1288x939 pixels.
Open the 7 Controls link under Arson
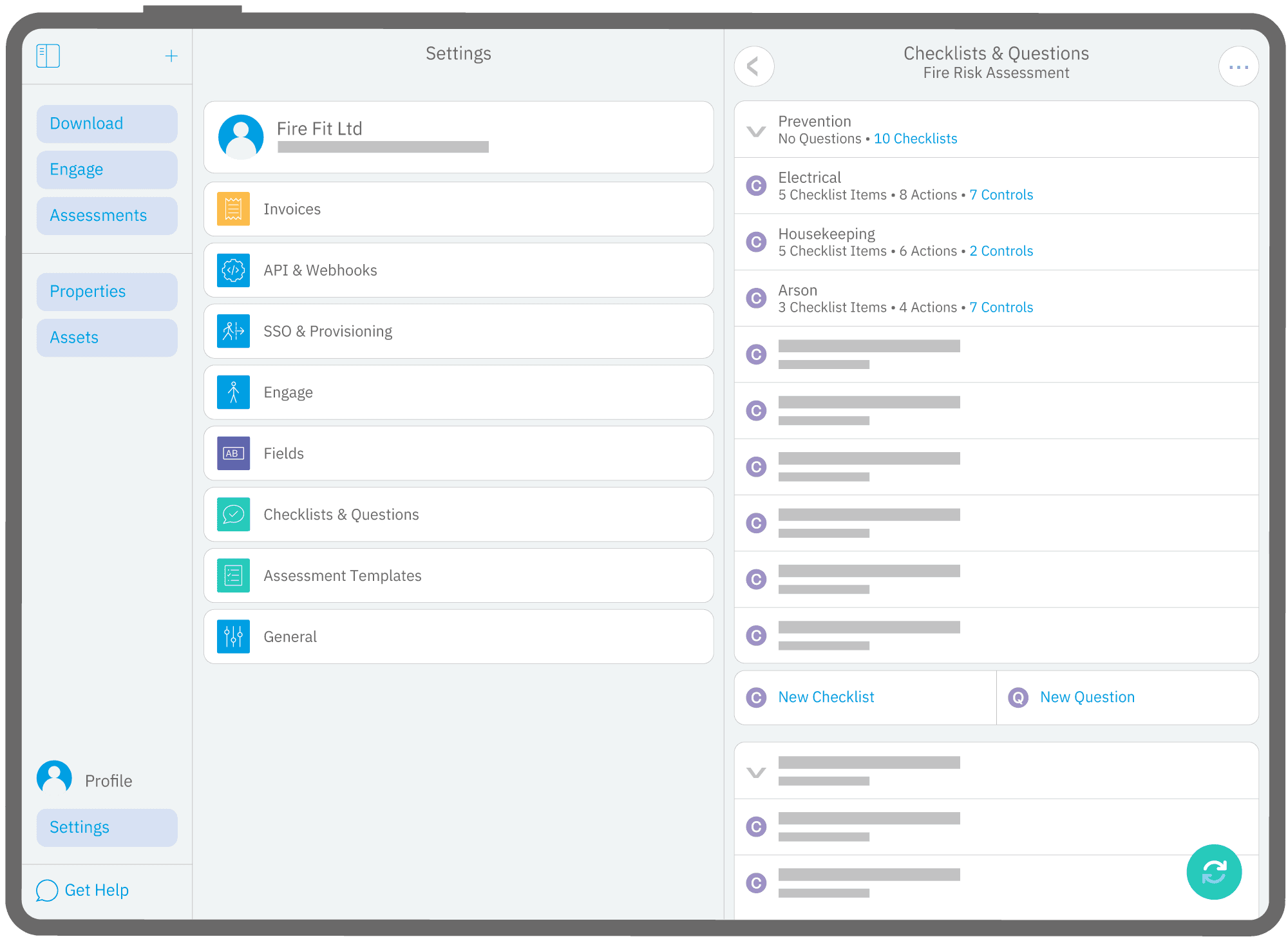point(1001,308)
